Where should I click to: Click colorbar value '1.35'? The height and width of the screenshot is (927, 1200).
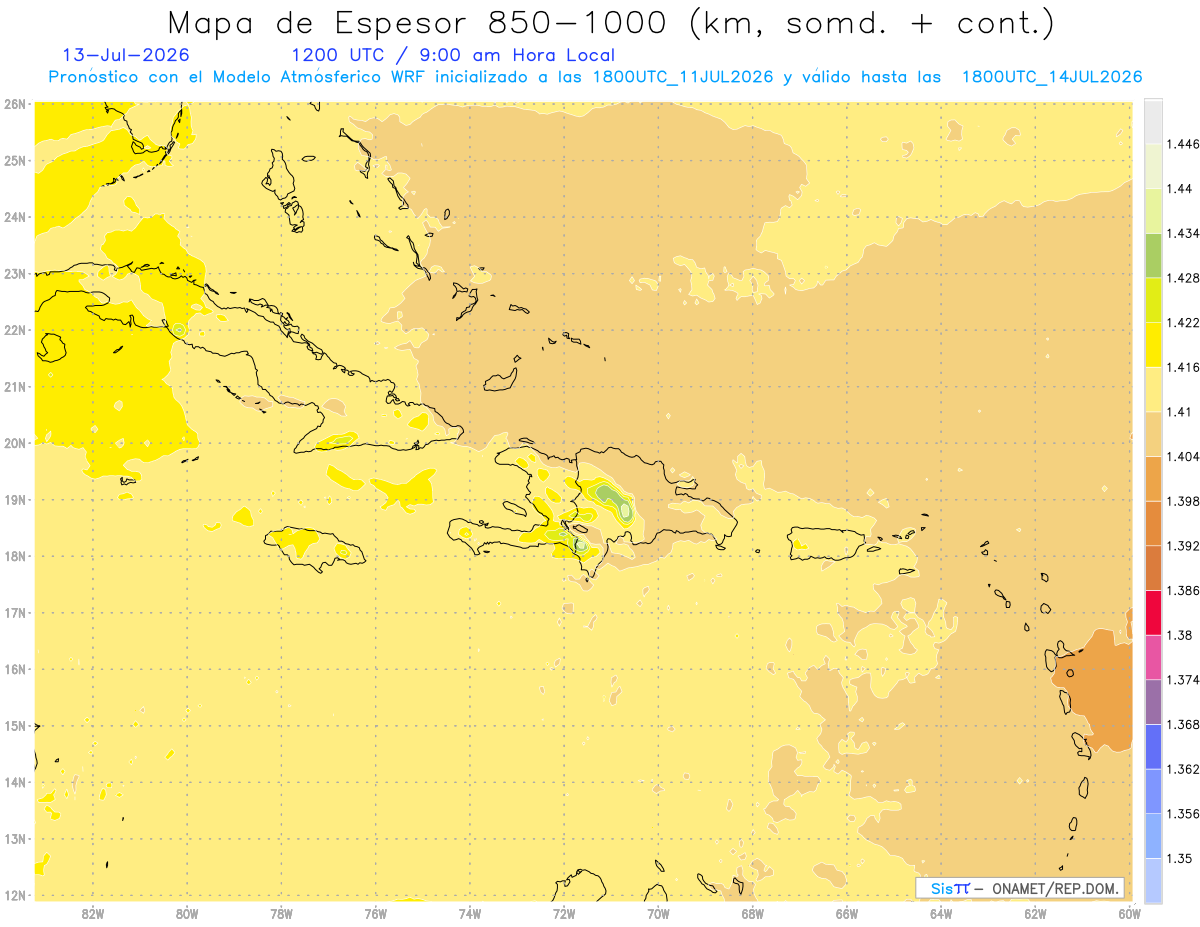(x=1179, y=858)
